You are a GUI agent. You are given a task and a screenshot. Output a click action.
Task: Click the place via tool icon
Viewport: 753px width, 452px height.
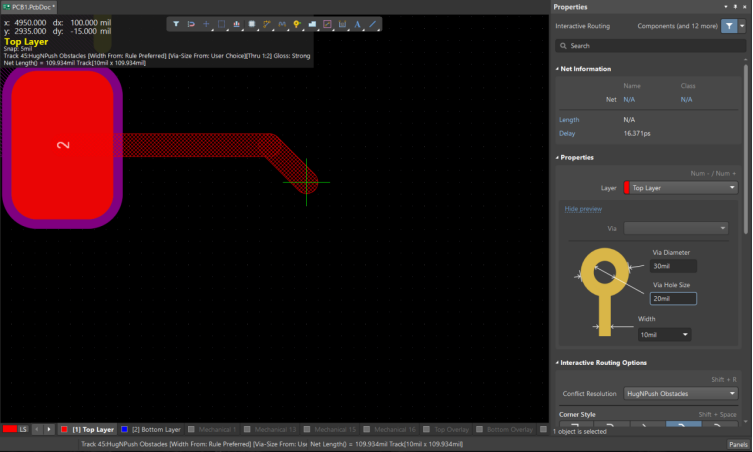(297, 24)
